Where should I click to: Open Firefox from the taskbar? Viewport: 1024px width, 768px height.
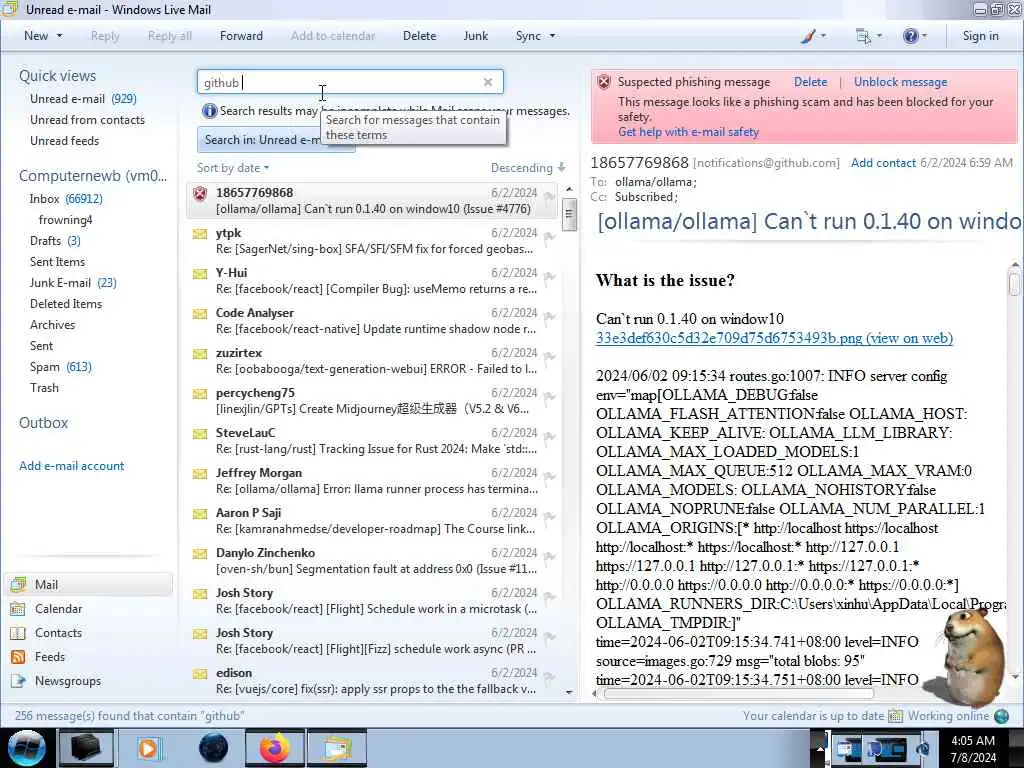pos(275,748)
